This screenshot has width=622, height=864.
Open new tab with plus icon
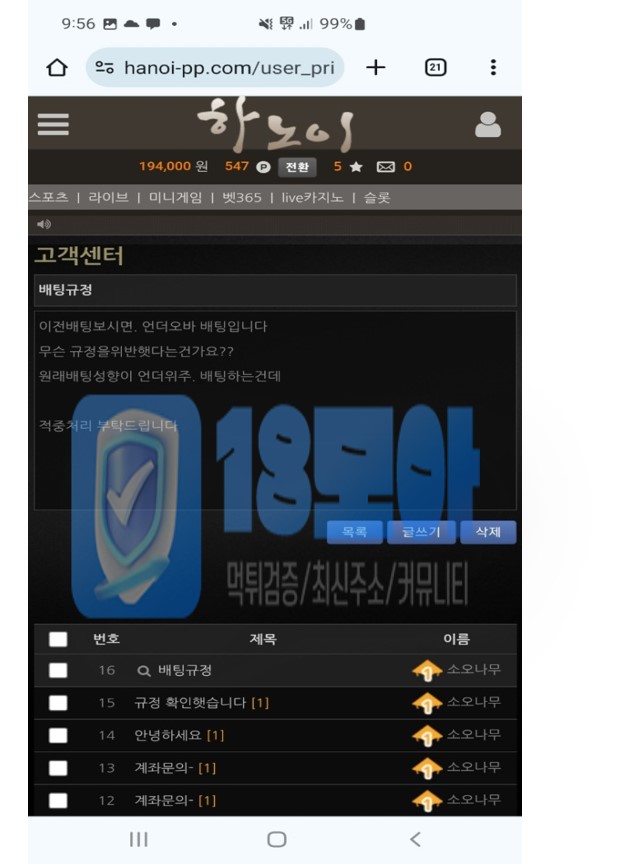click(376, 67)
